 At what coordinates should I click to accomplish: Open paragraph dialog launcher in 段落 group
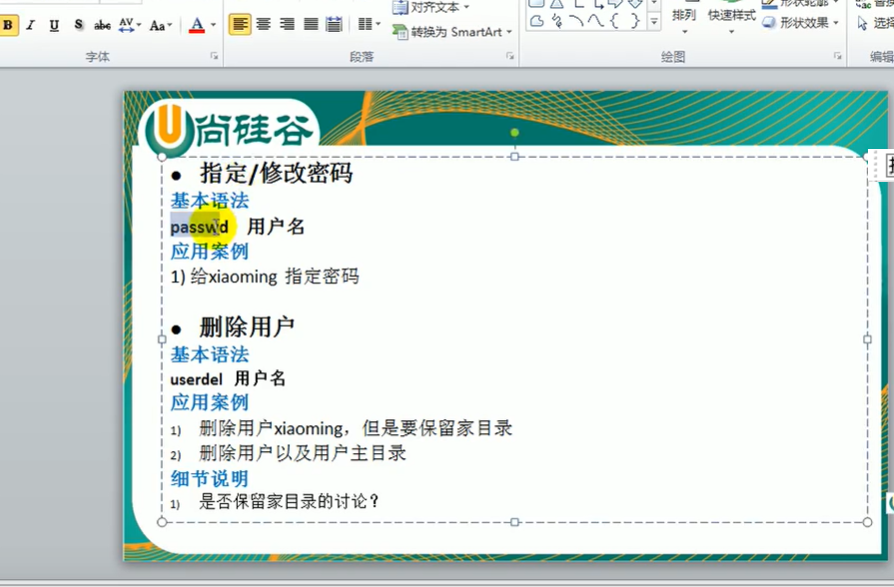tap(510, 56)
